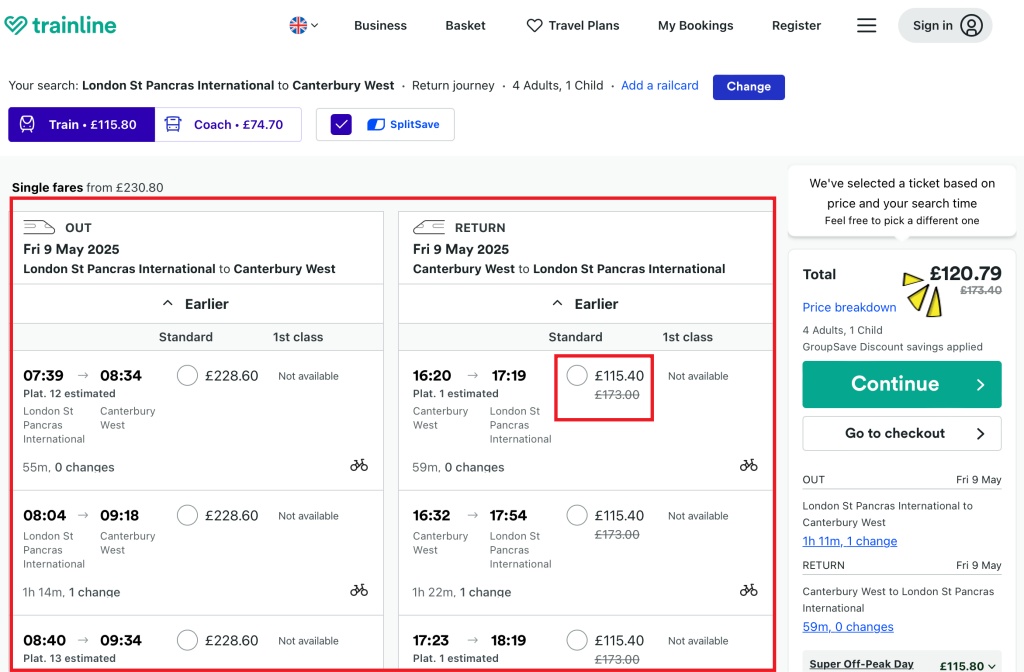Open My Bookings
Viewport: 1024px width, 672px height.
696,25
